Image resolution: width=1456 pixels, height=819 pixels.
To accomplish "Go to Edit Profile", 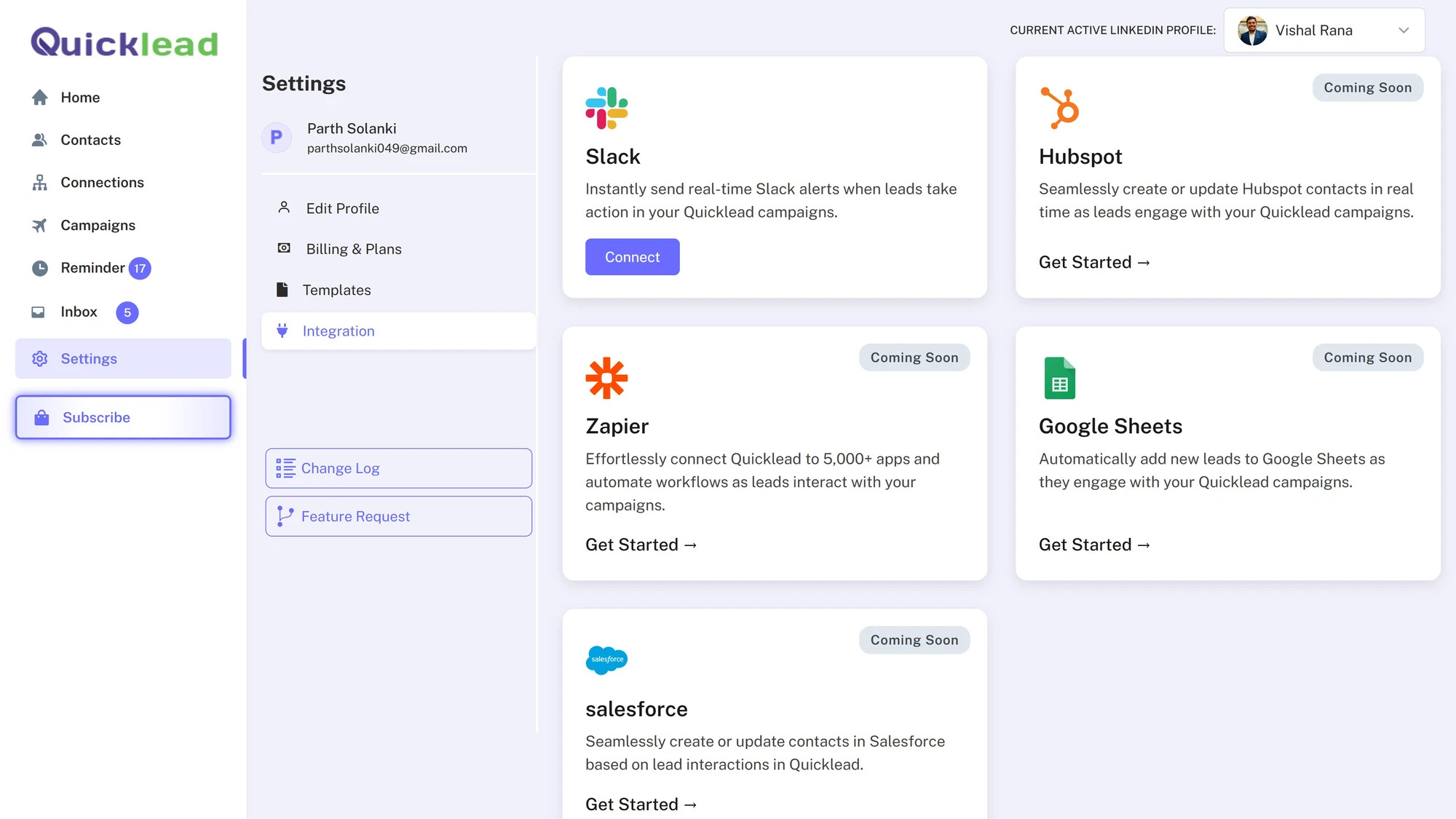I will pyautogui.click(x=342, y=208).
